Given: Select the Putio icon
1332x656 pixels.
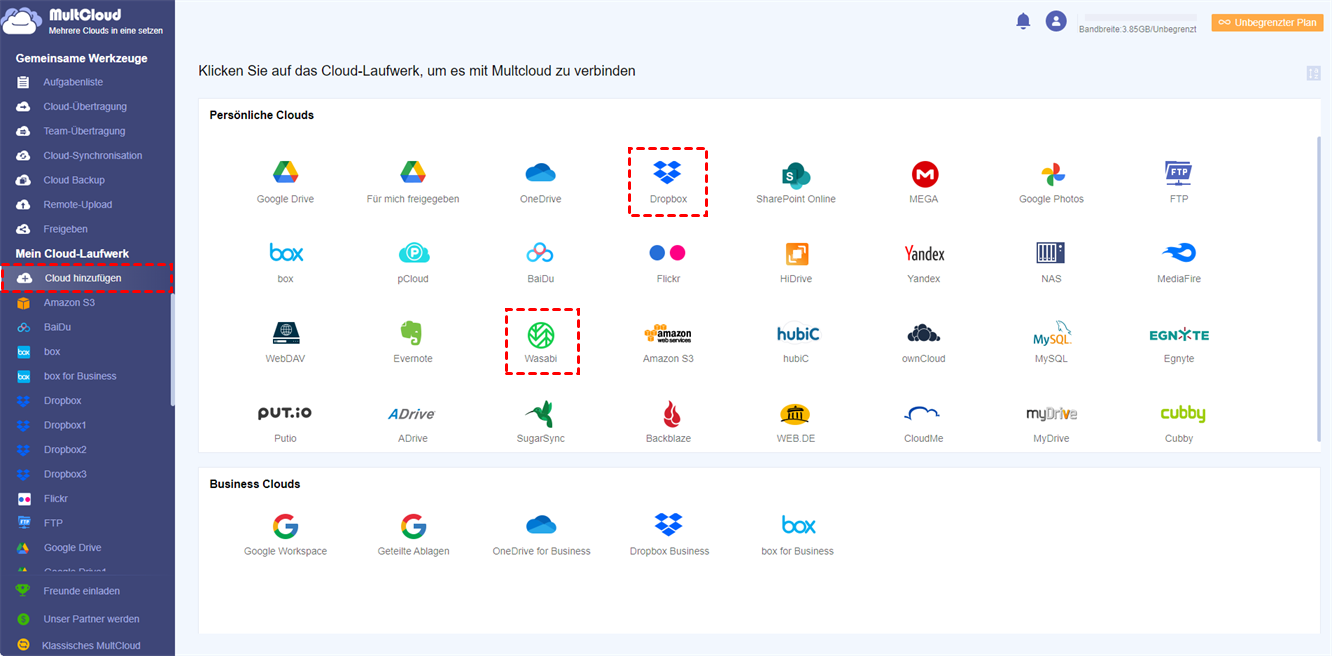Looking at the screenshot, I should [x=285, y=413].
